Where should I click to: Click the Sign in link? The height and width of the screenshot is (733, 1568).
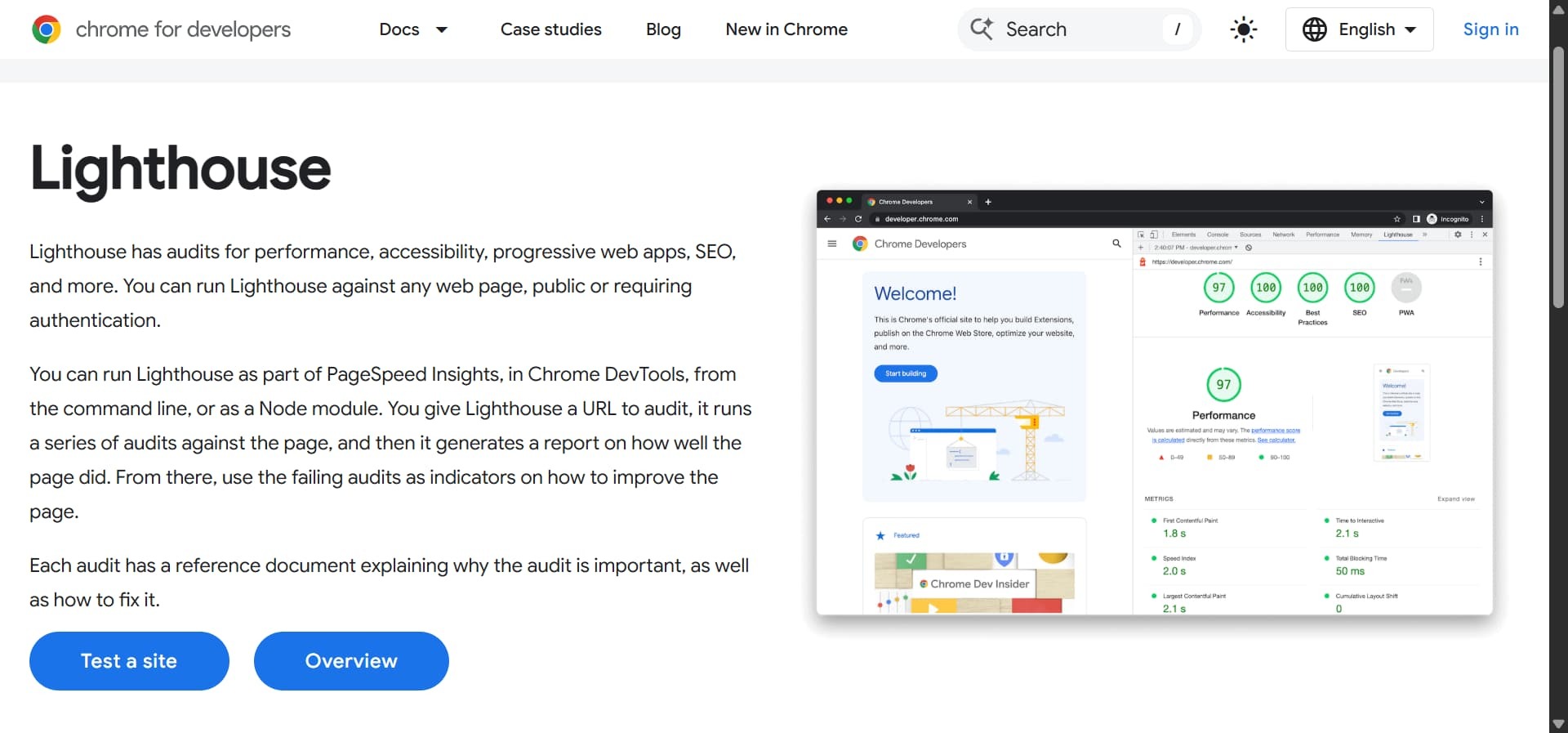pos(1491,29)
